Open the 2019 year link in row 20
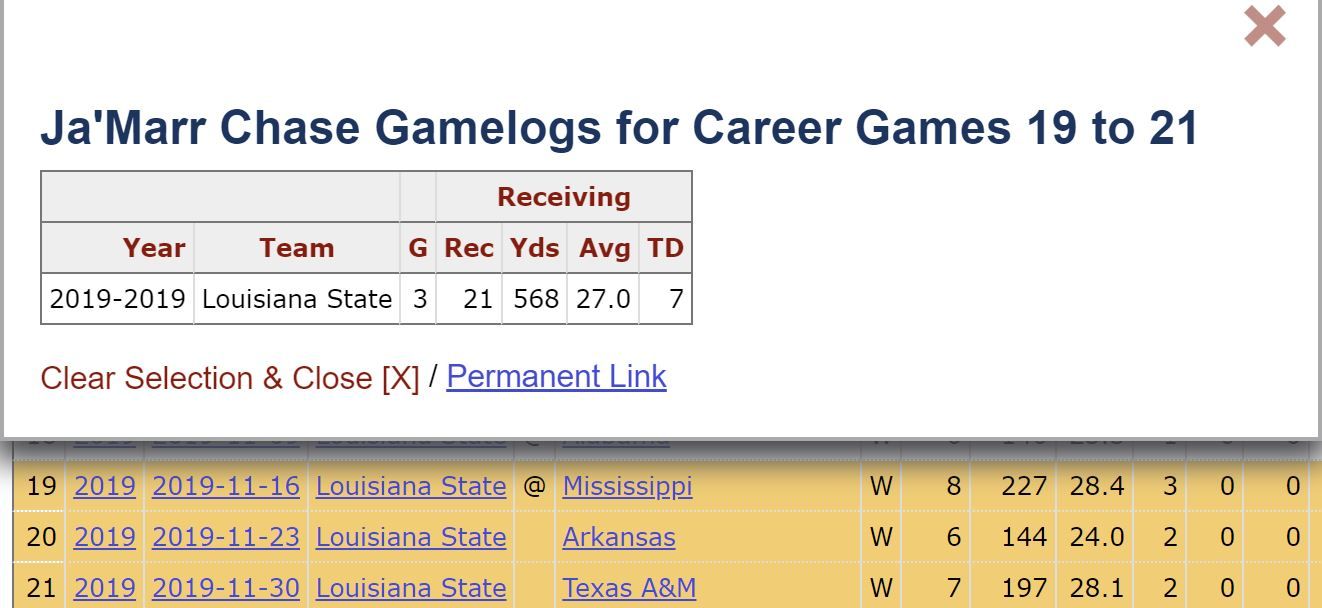The height and width of the screenshot is (608, 1322). point(105,538)
